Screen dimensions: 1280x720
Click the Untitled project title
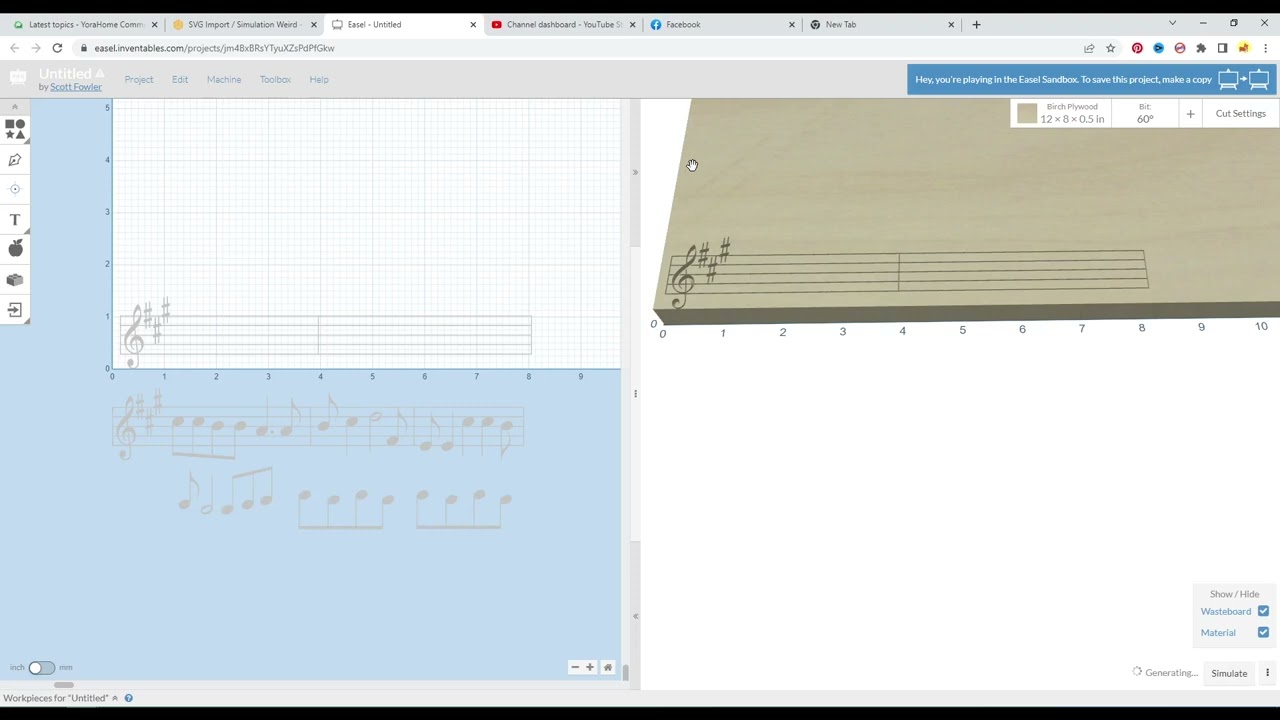click(x=65, y=73)
